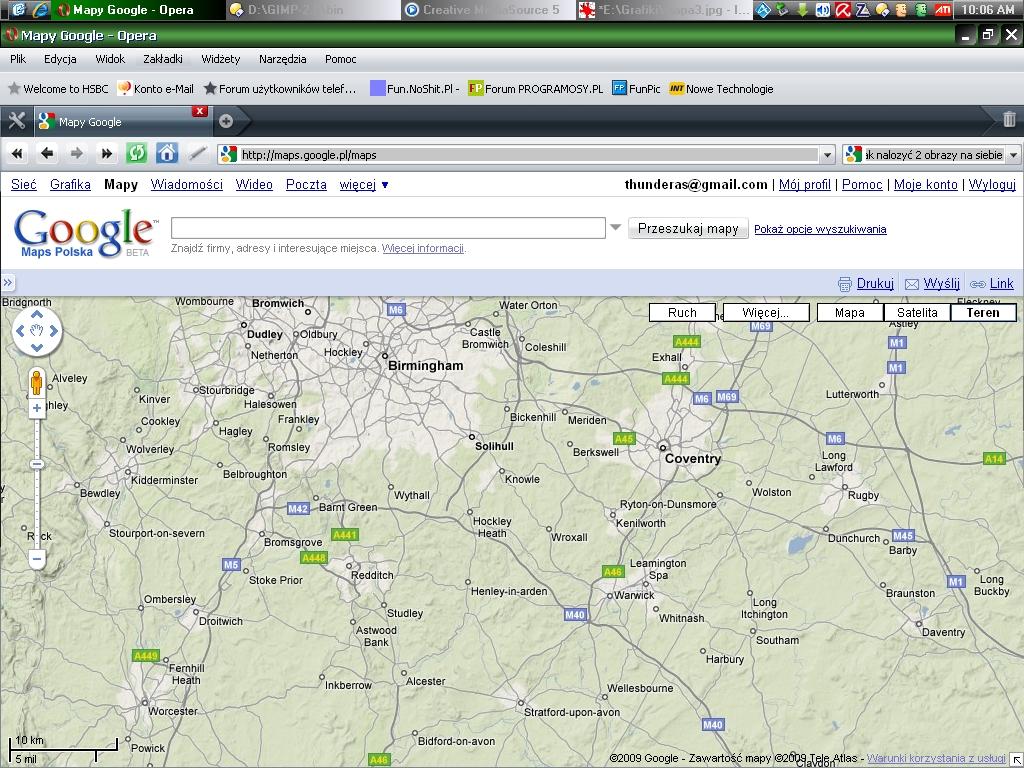
Task: Pan the map down with arrow
Action: 37,347
